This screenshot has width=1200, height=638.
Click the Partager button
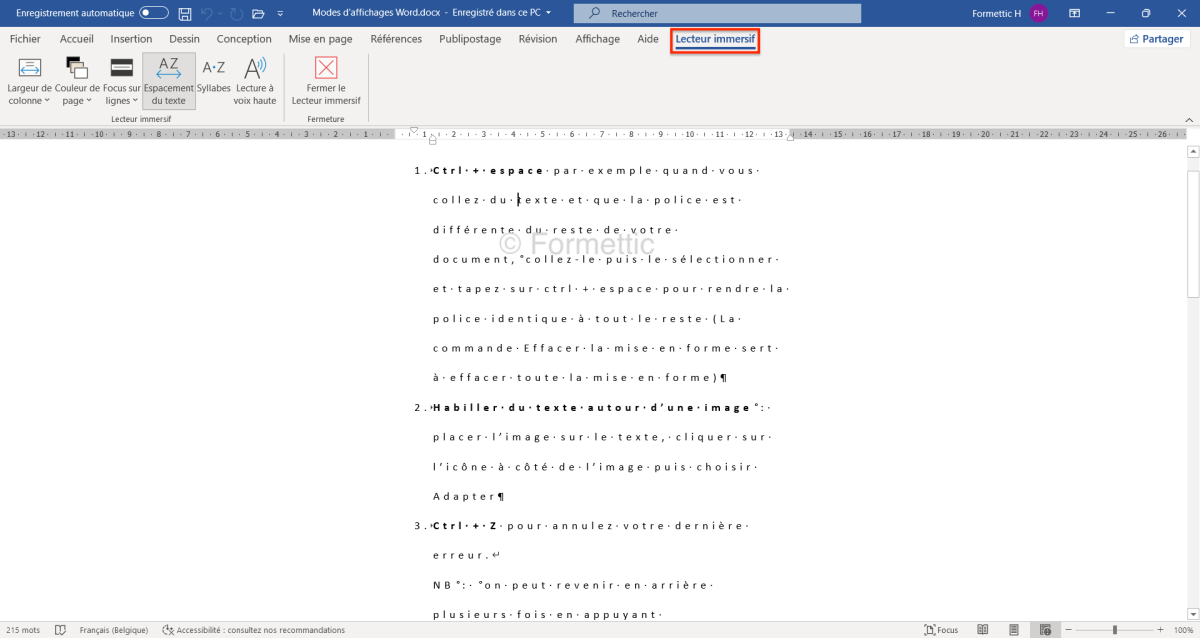pos(1155,39)
